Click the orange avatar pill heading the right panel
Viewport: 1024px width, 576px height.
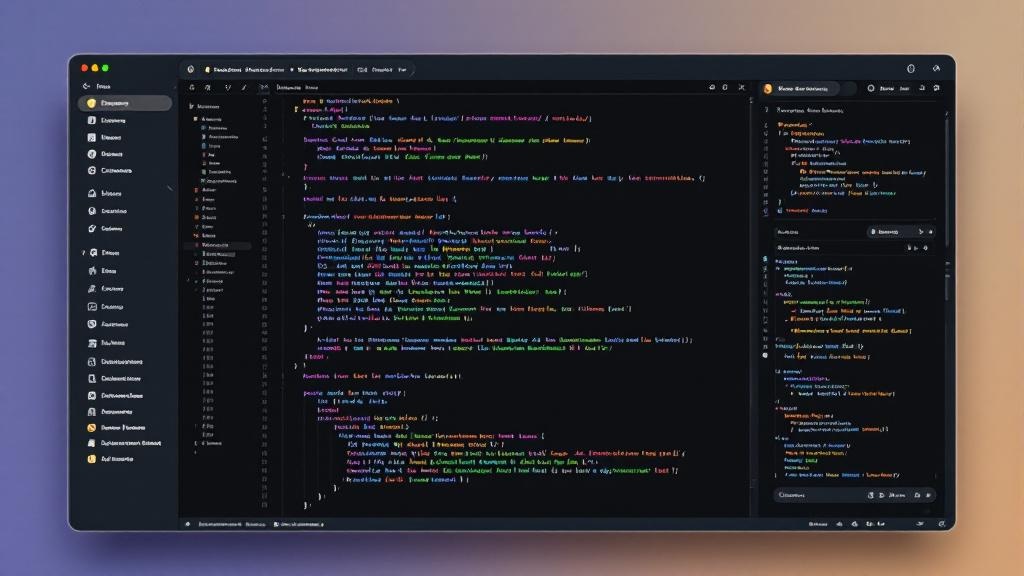(800, 89)
